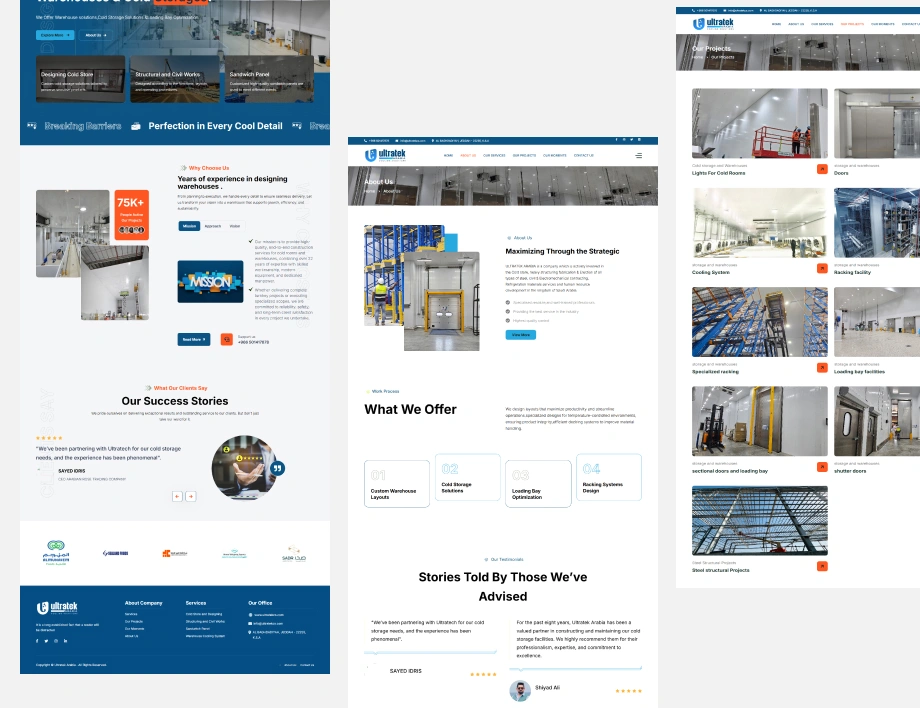The width and height of the screenshot is (920, 708).
Task: Open orange arrow for Steel structural Projects
Action: (x=822, y=566)
